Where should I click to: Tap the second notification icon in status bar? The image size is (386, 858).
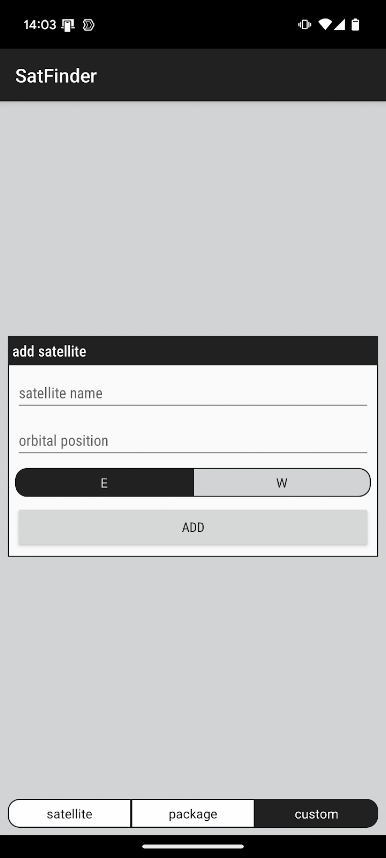[88, 25]
